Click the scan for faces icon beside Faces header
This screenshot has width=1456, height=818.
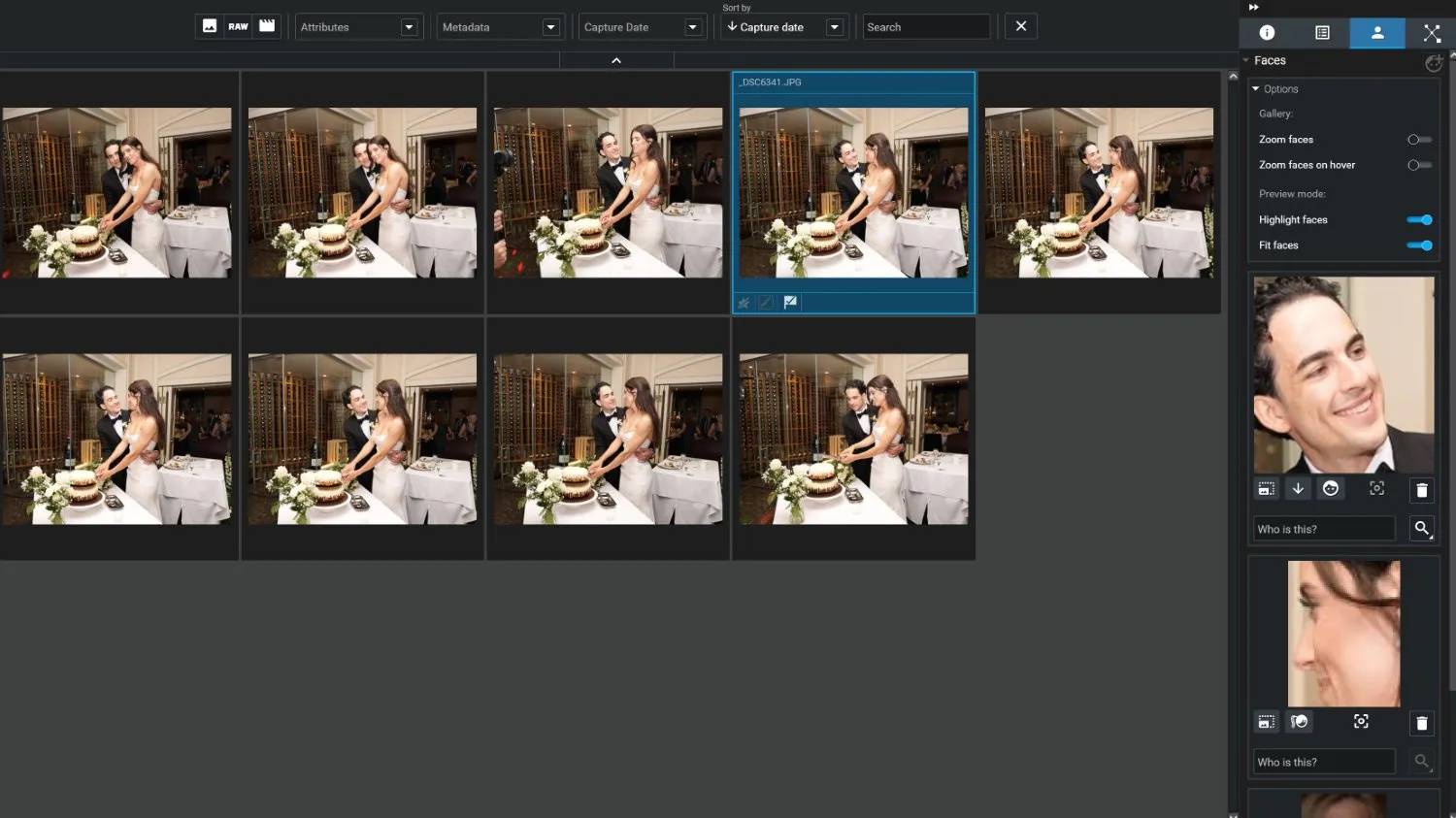1434,62
